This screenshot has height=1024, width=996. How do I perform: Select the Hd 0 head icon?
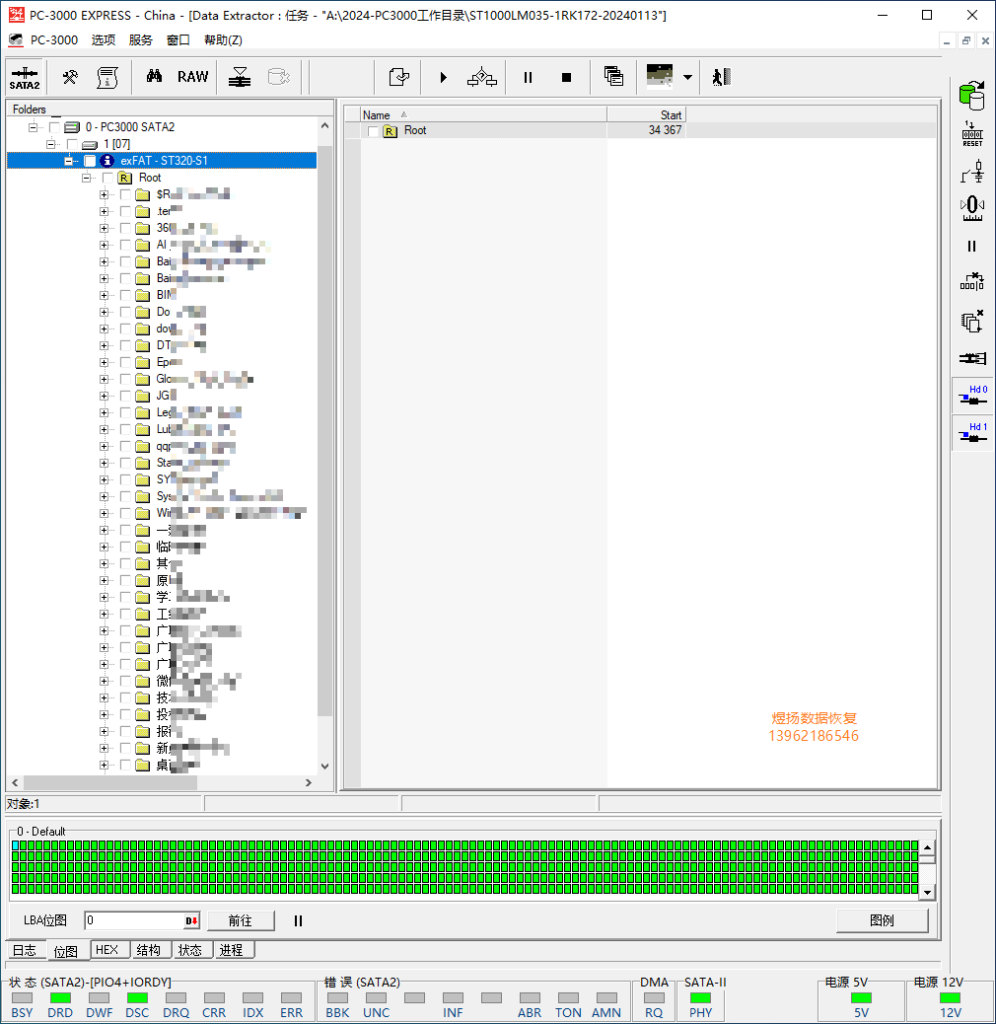(x=971, y=395)
